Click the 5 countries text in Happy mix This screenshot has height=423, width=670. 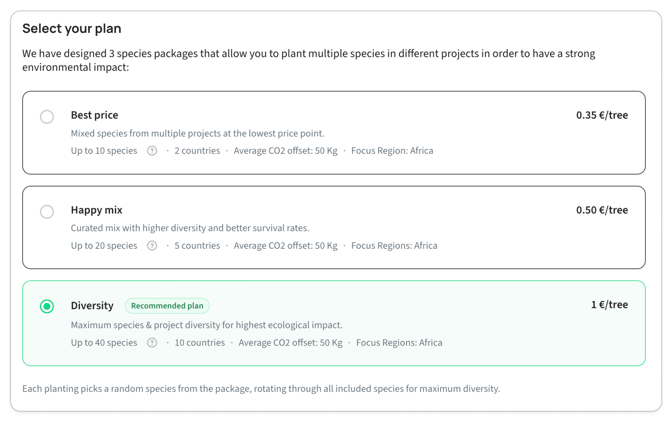tap(197, 246)
